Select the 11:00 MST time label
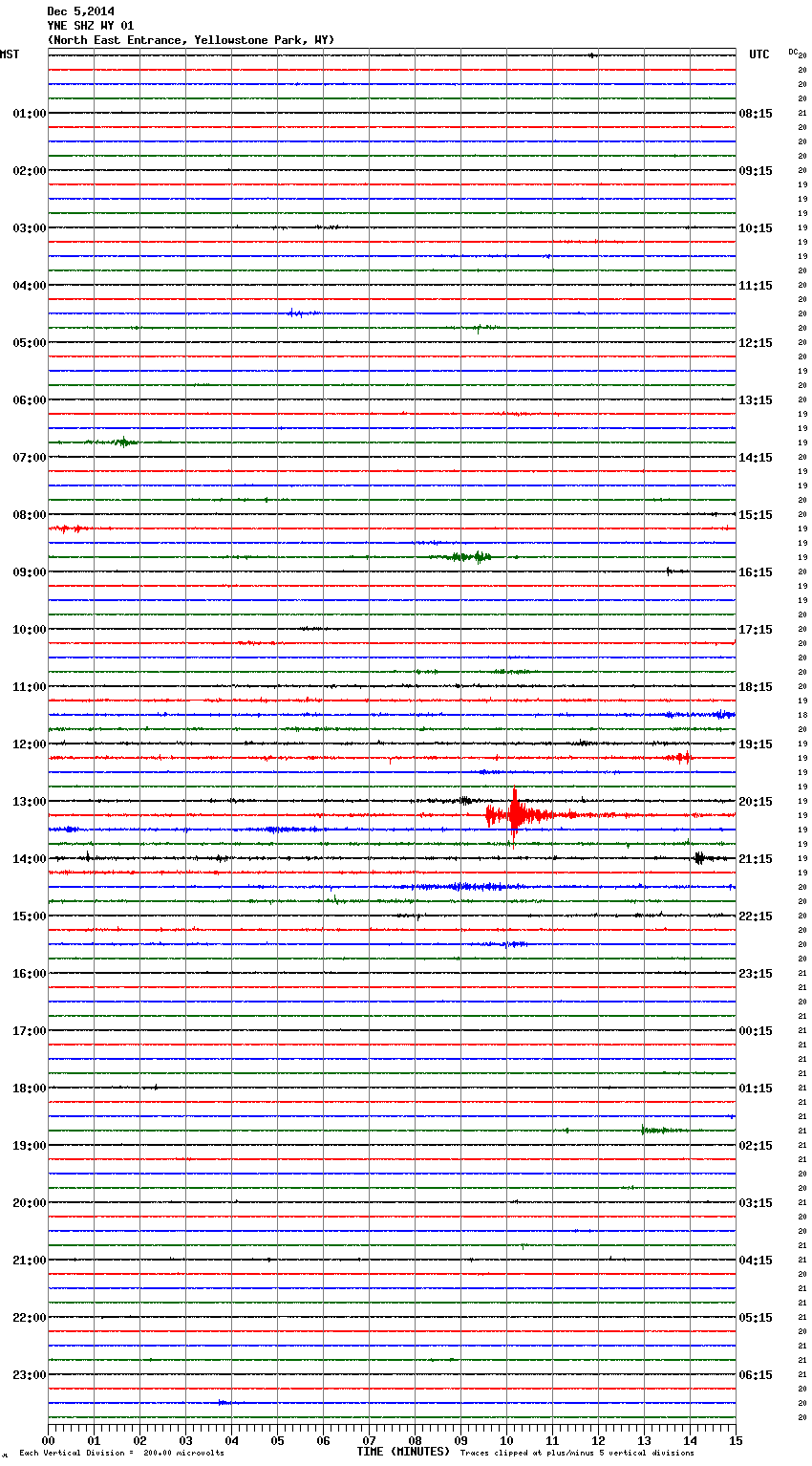Screen dimensions: 812x1466 point(29,687)
